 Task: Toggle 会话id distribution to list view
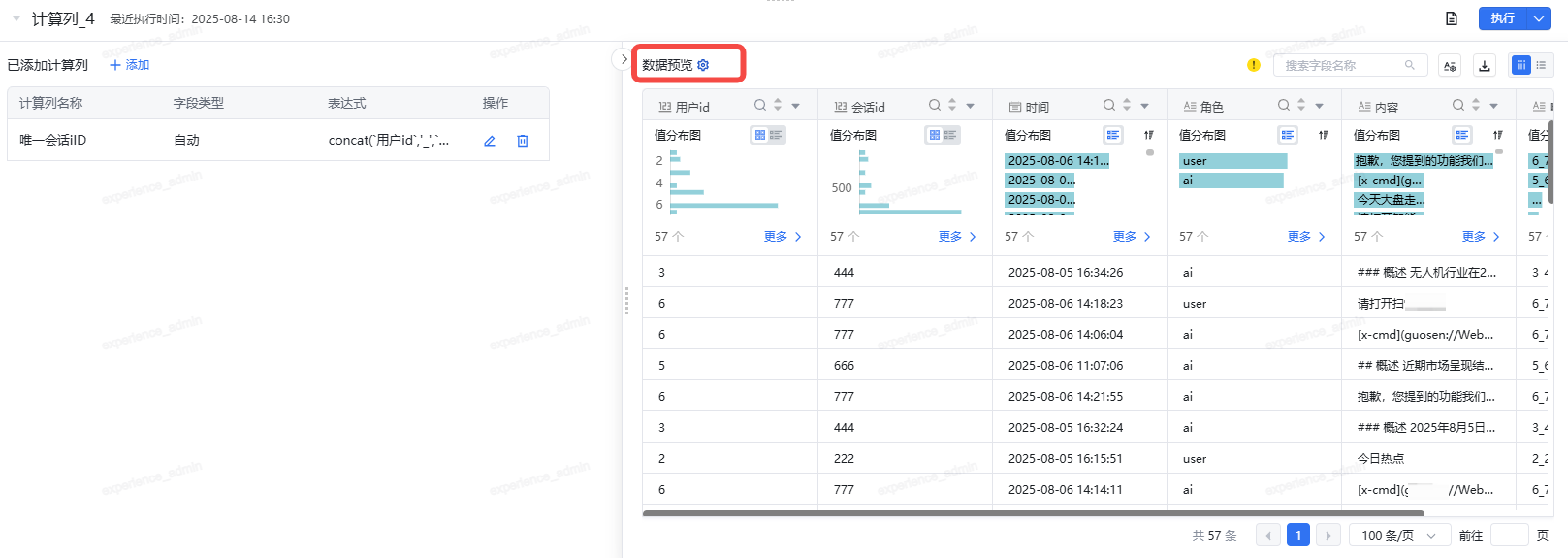click(x=950, y=135)
